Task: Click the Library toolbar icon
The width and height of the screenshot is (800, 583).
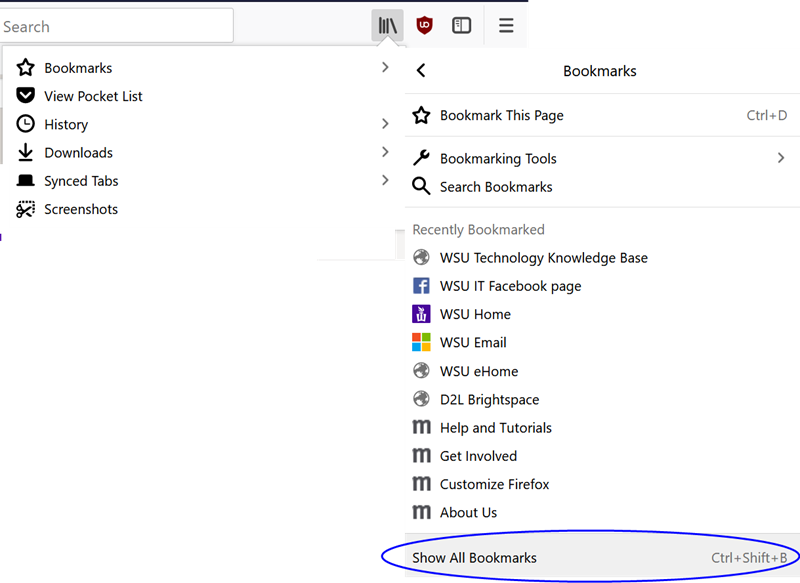Action: click(x=387, y=26)
